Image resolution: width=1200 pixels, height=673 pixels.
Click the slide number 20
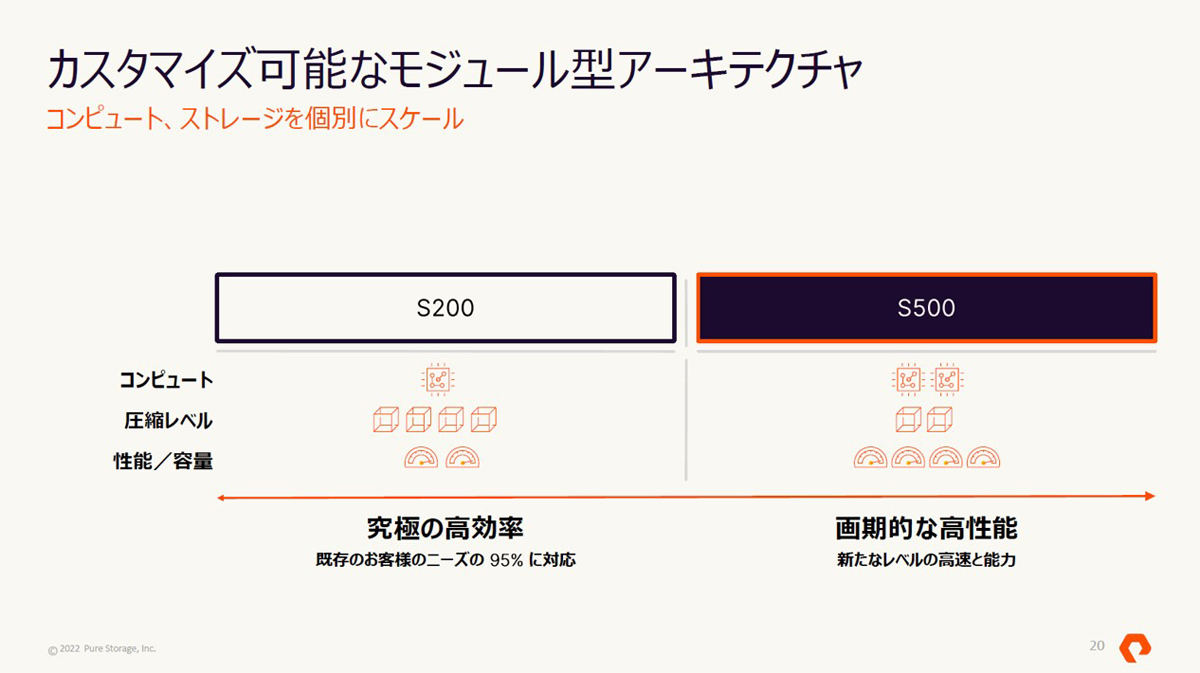pos(1097,646)
